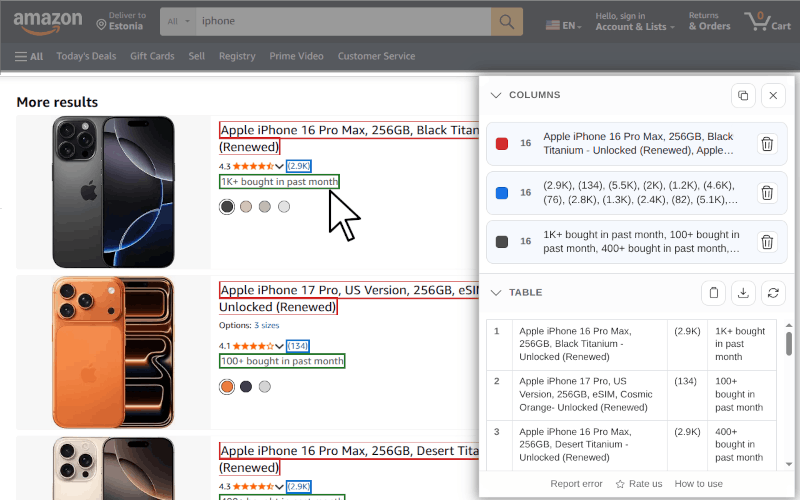Select white swatch on Black Titanium iPhone listing
The height and width of the screenshot is (500, 800).
click(x=284, y=207)
